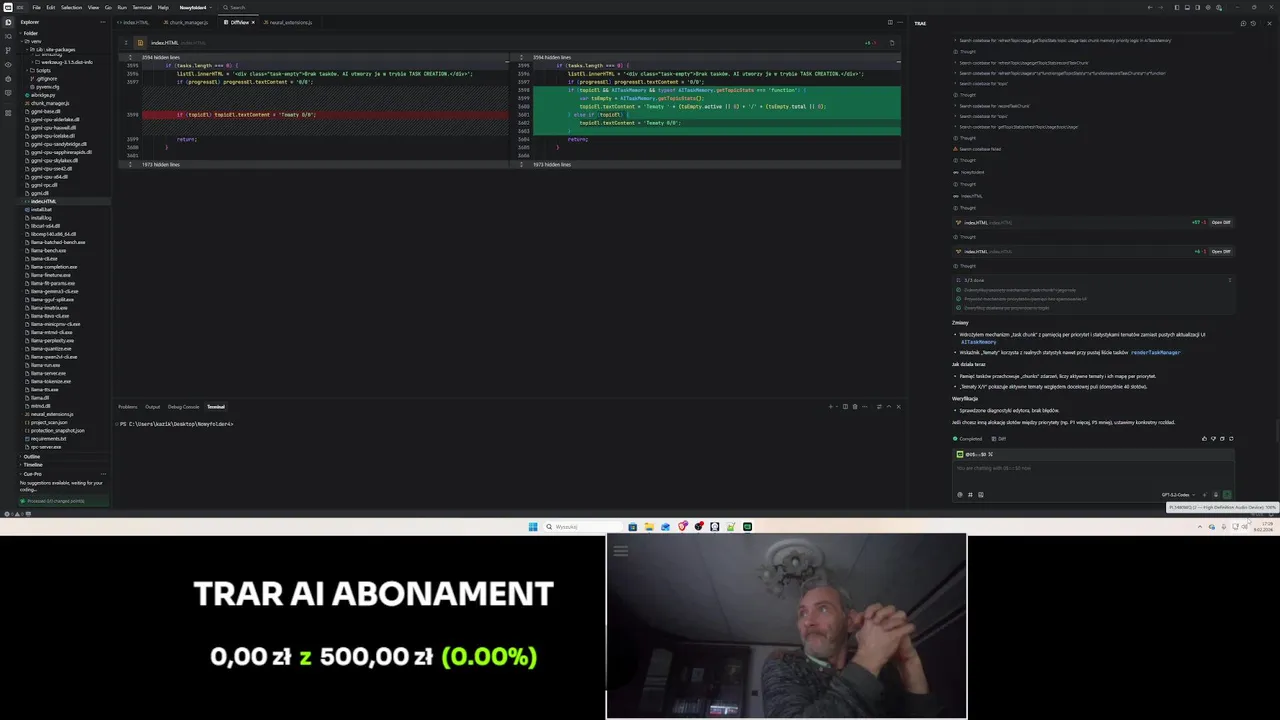Start a new chat in TRAE panel

[x=1244, y=23]
